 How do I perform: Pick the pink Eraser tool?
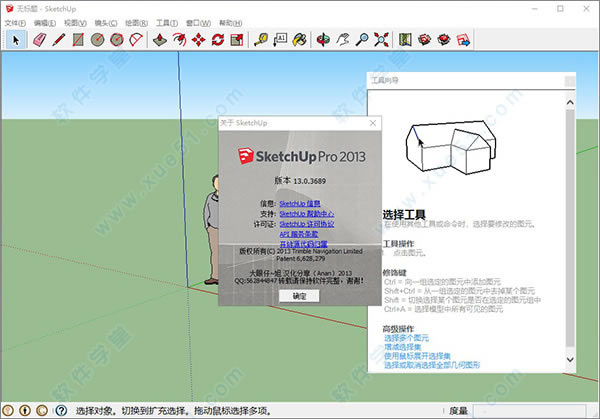click(x=40, y=40)
